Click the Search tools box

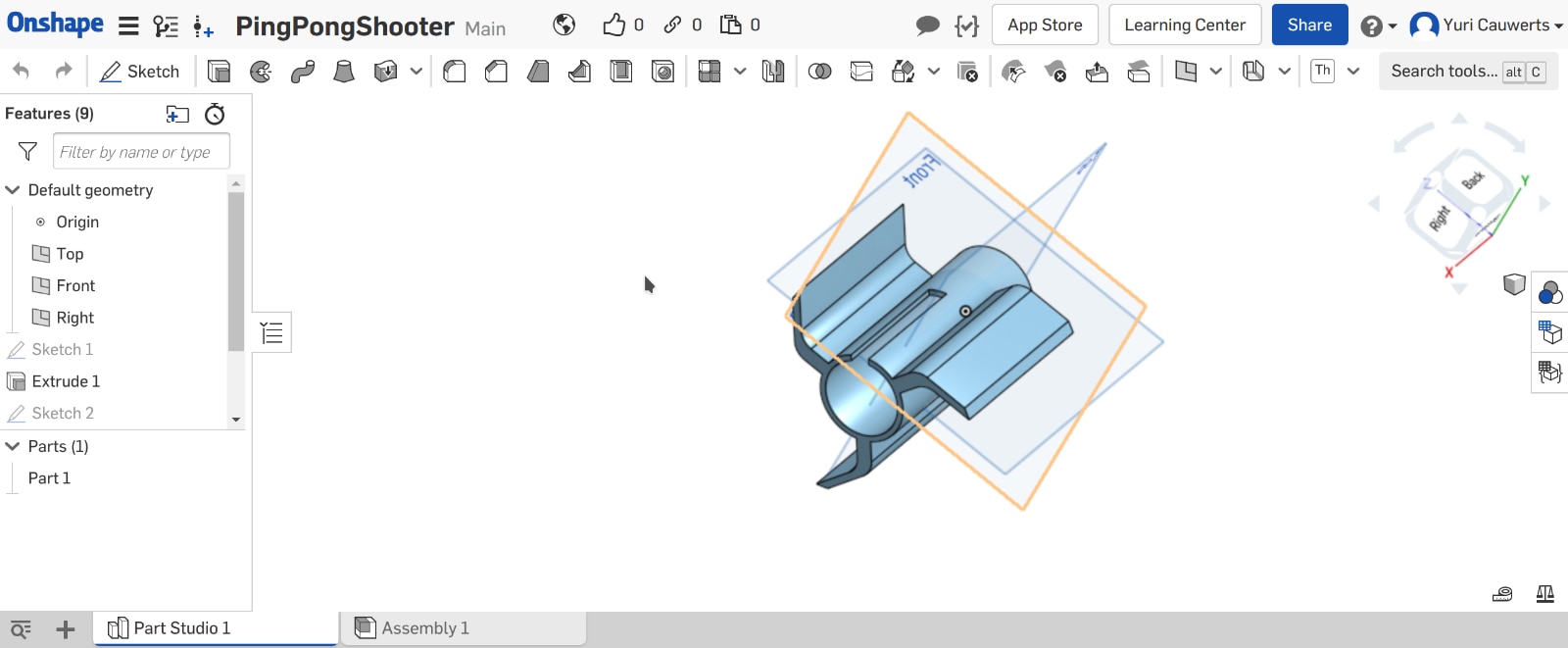[1468, 71]
